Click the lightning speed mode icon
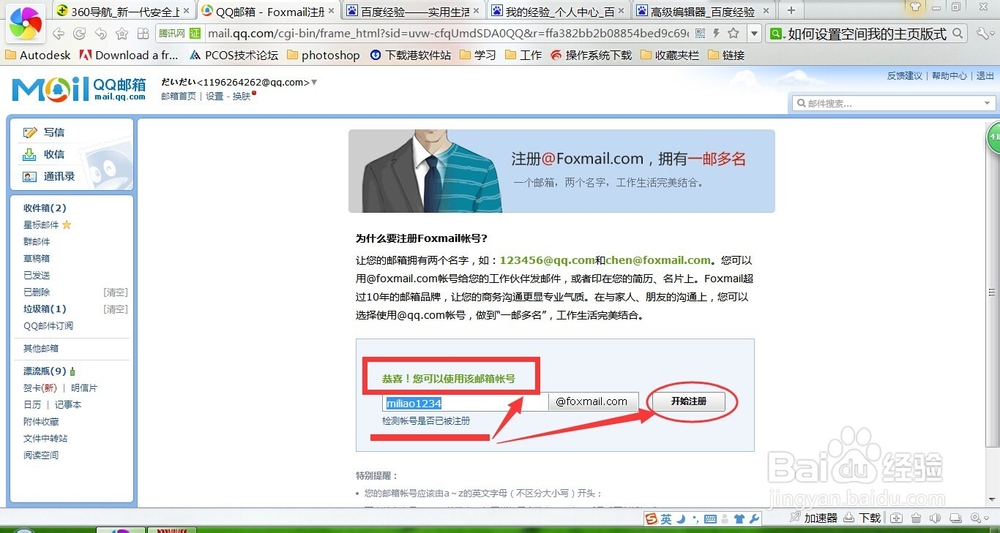1000x533 pixels. click(x=717, y=33)
